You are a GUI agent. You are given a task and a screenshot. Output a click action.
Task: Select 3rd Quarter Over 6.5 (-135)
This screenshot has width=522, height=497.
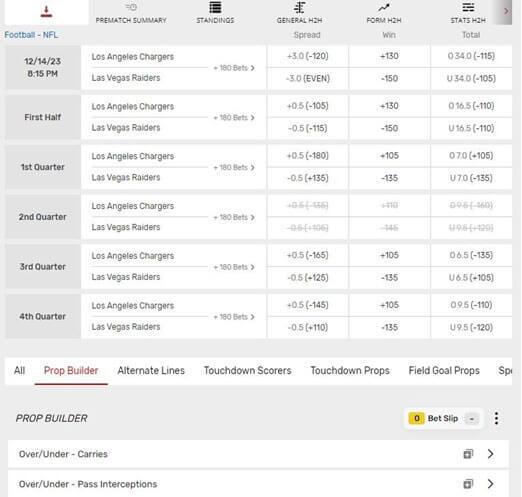[471, 255]
